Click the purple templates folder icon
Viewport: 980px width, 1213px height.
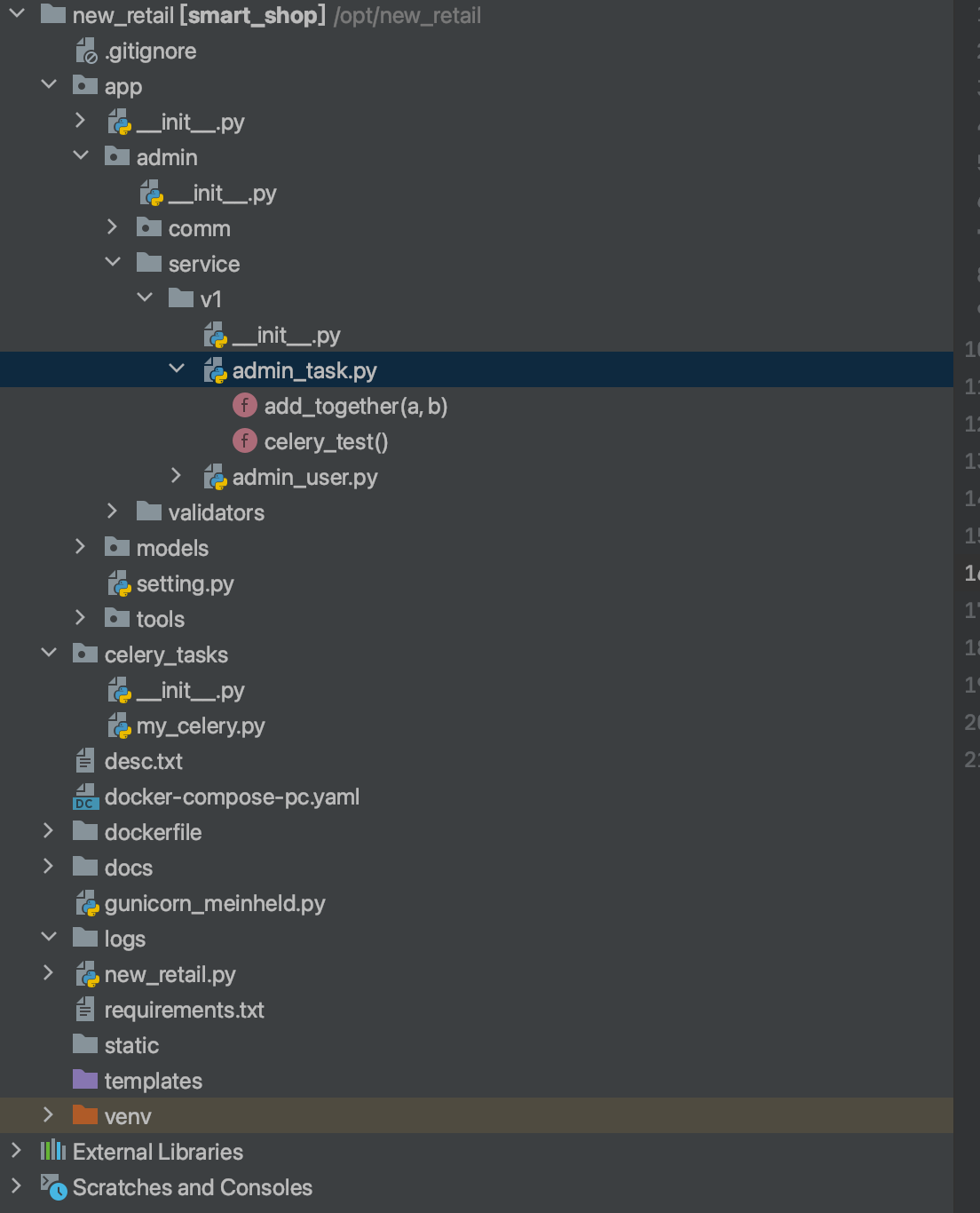coord(84,1080)
